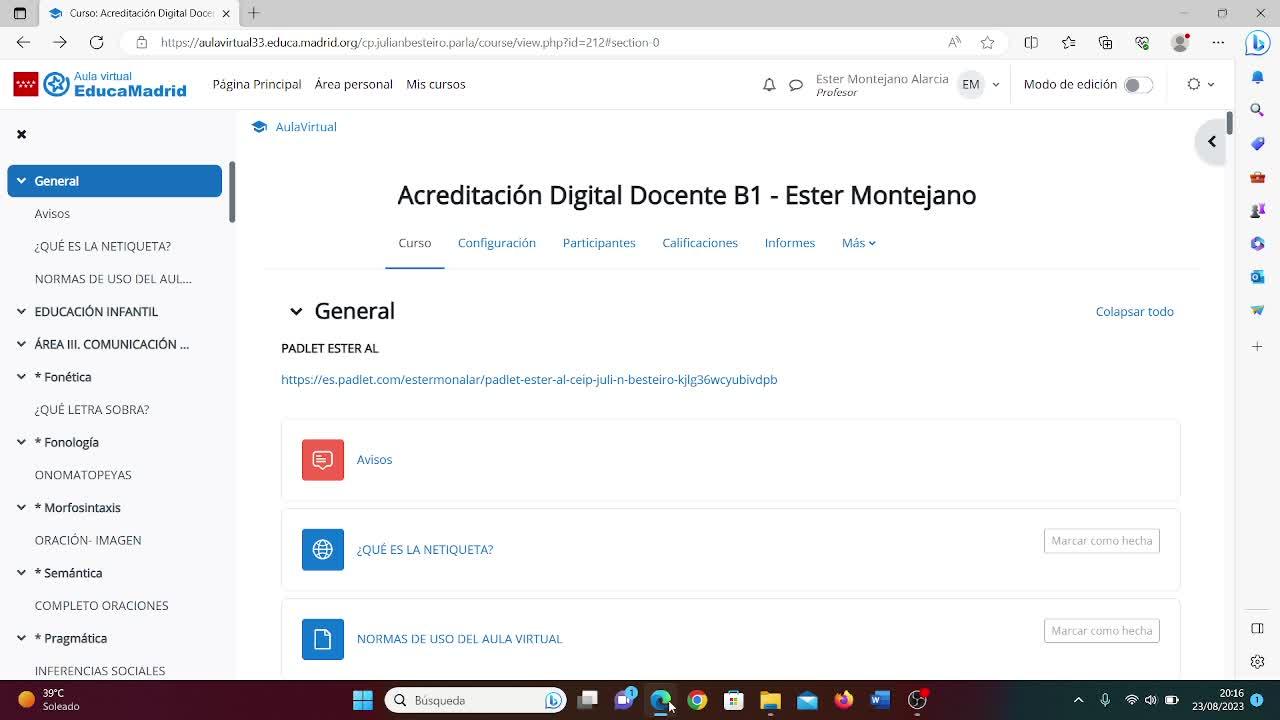The width and height of the screenshot is (1280, 720).
Task: Switch to the Configuración tab
Action: point(497,243)
